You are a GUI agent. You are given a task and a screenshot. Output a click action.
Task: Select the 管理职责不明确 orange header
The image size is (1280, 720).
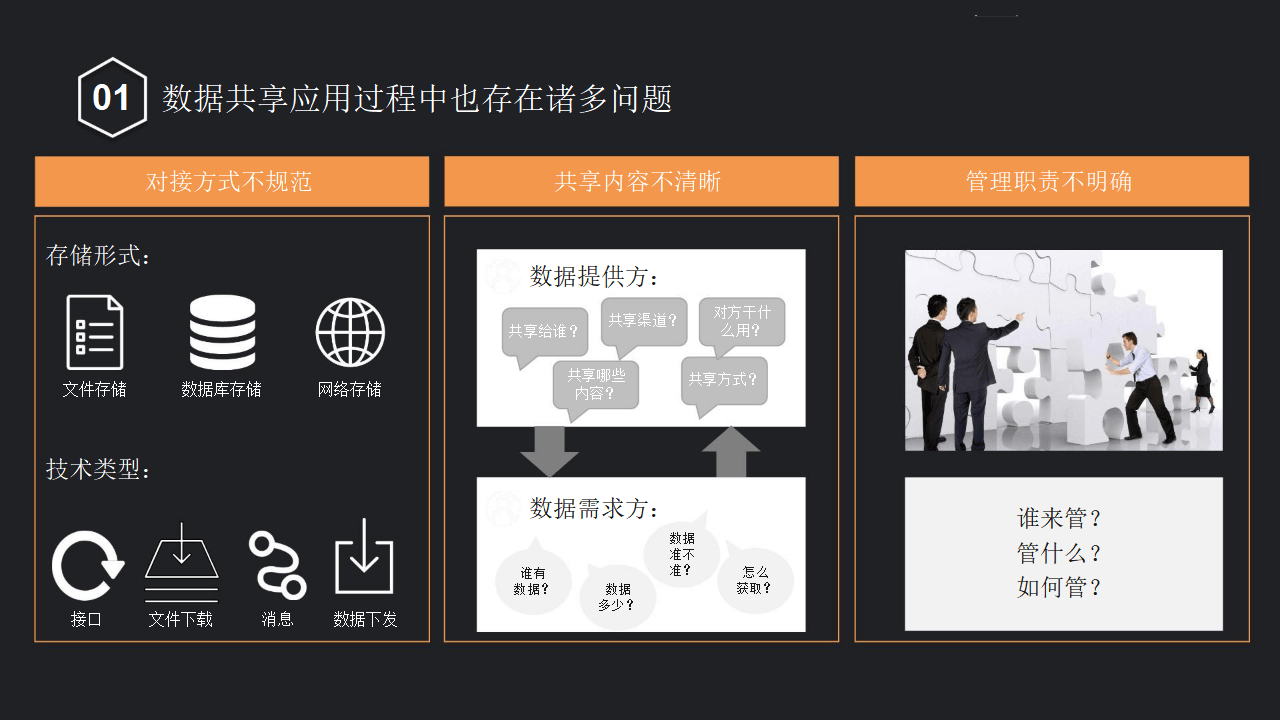coord(1052,181)
